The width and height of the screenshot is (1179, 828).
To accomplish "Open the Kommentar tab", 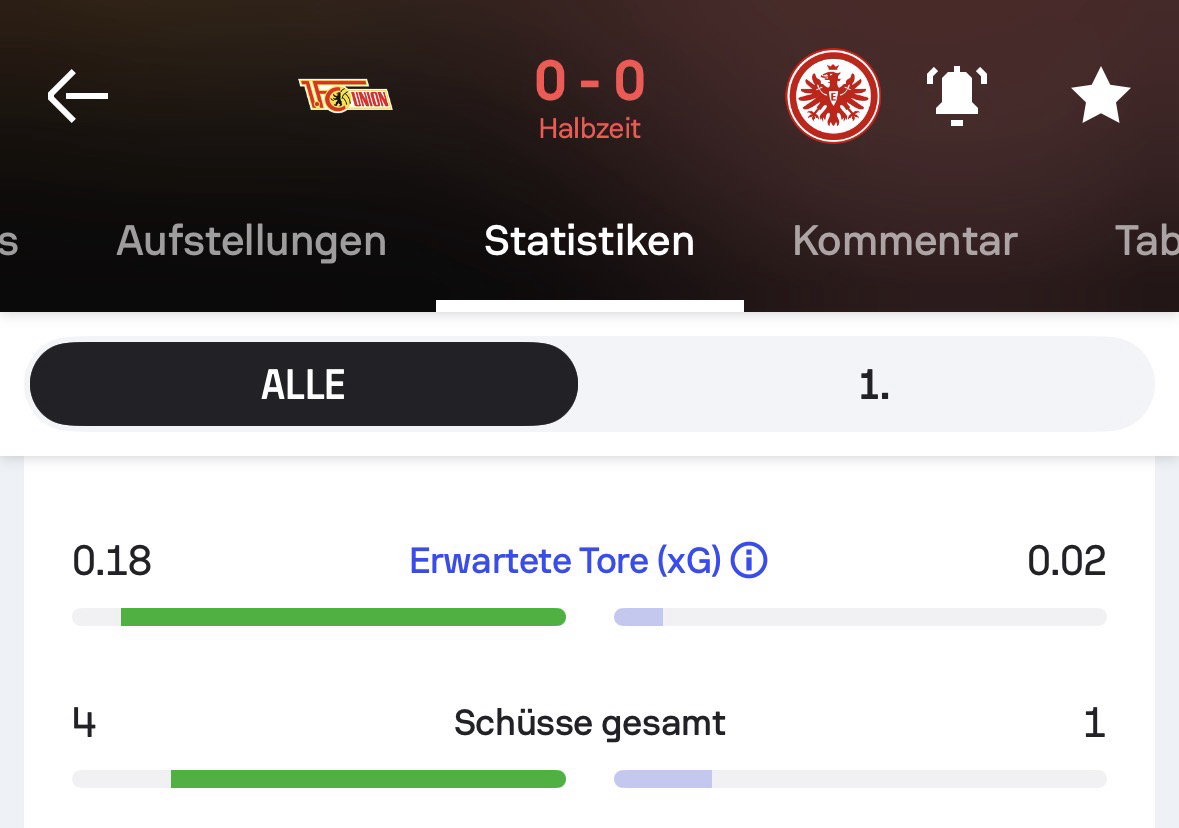I will pos(904,241).
